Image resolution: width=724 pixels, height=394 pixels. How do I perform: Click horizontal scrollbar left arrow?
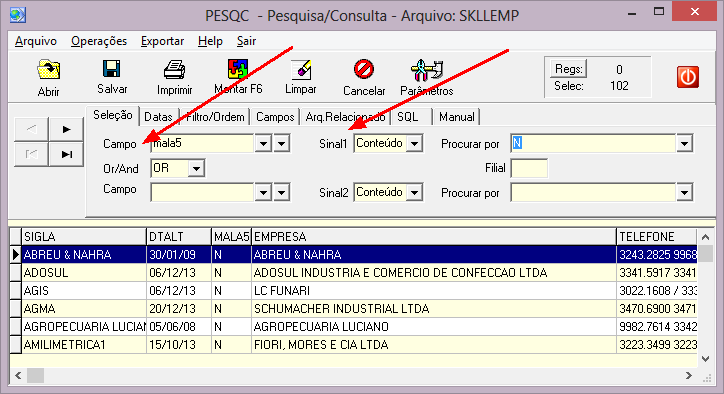coord(18,376)
